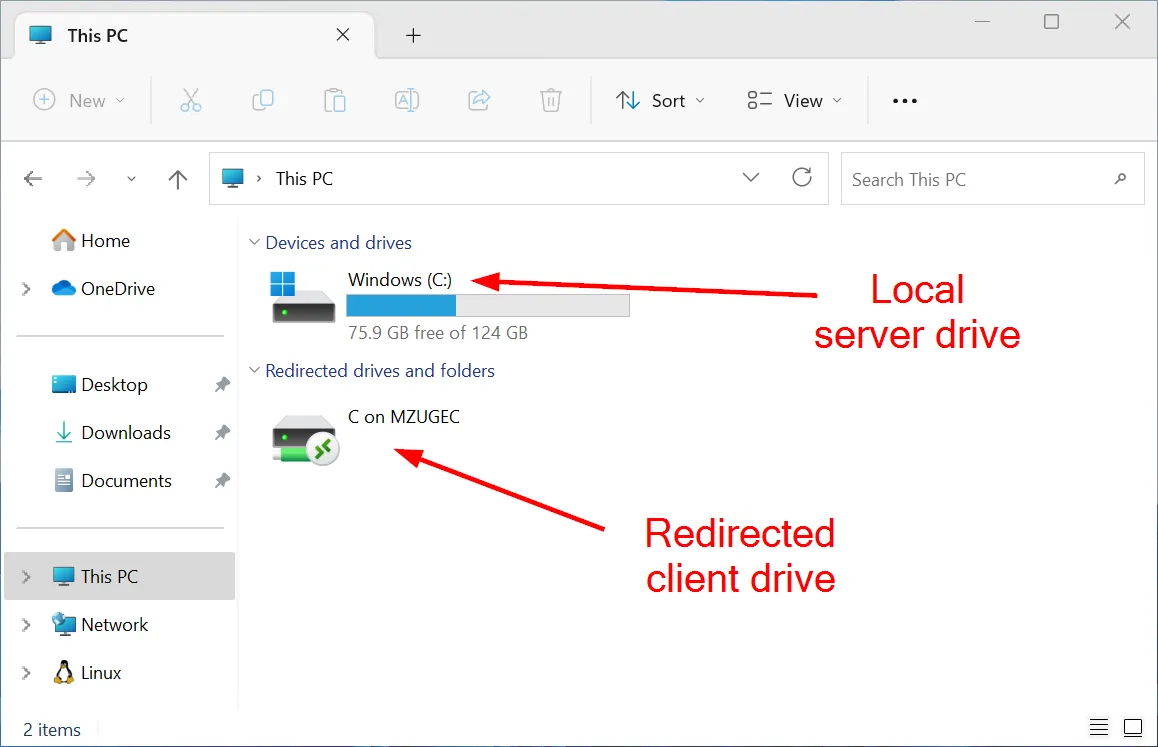1158x747 pixels.
Task: Click the Share icon in toolbar
Action: [479, 100]
